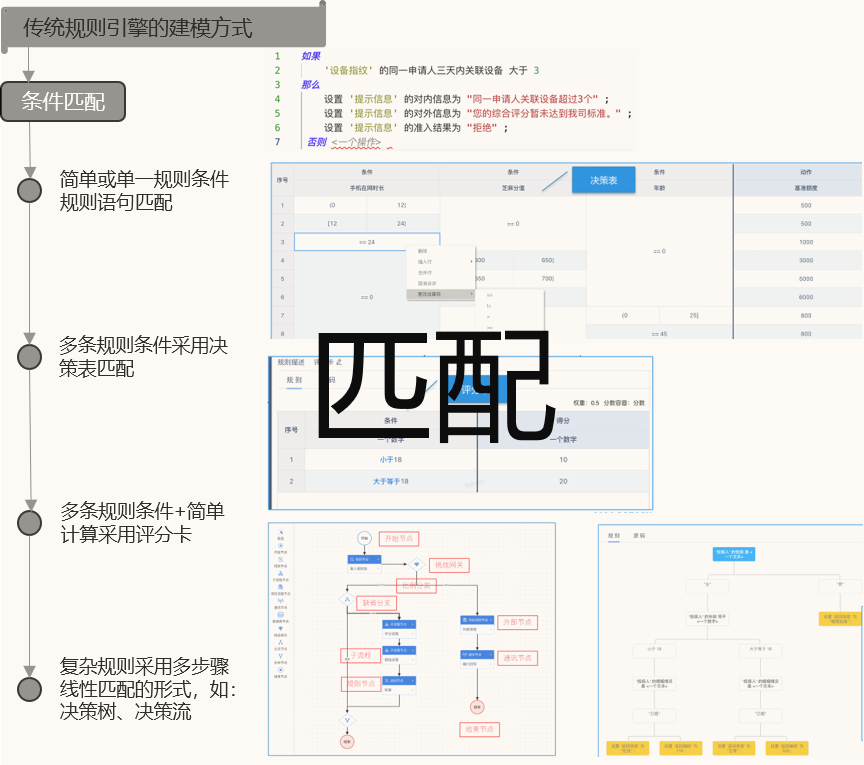Screen dimensions: 864x765
Task: Click score value 10 in the scorecard
Action: (563, 460)
